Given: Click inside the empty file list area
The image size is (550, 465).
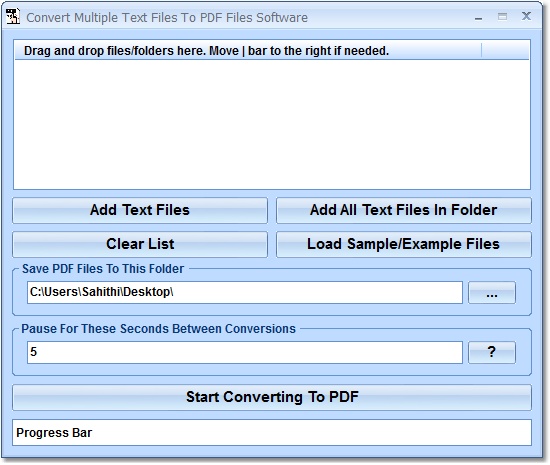Looking at the screenshot, I should [x=272, y=124].
